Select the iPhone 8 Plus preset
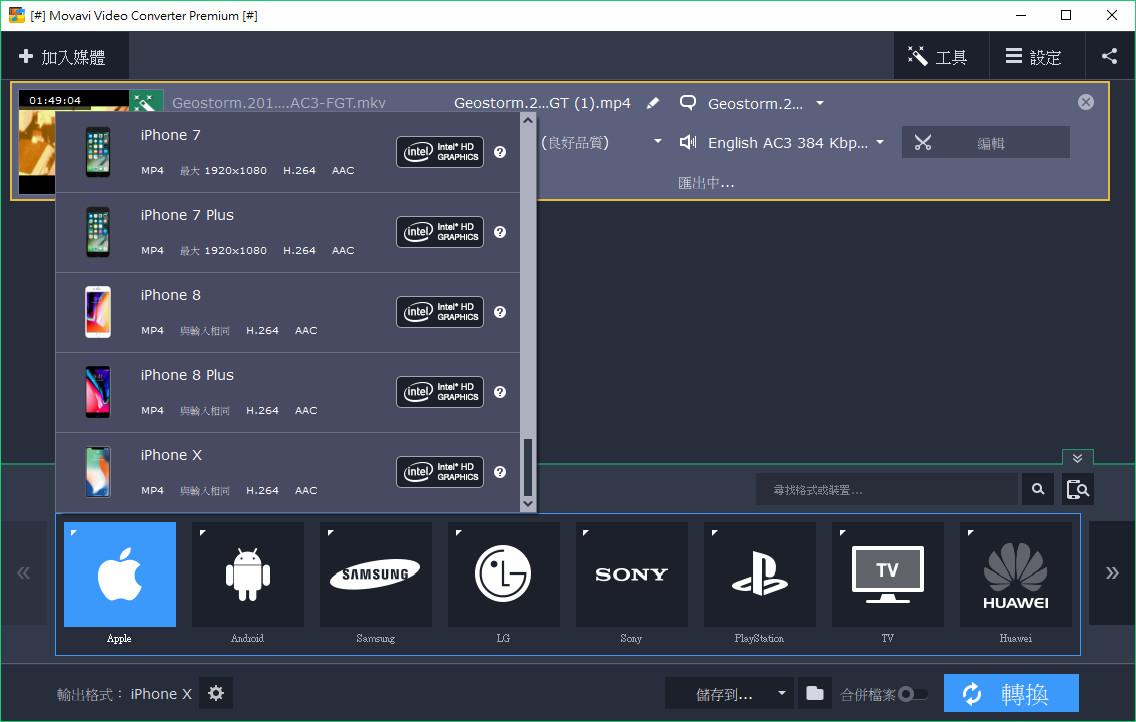 (x=288, y=393)
